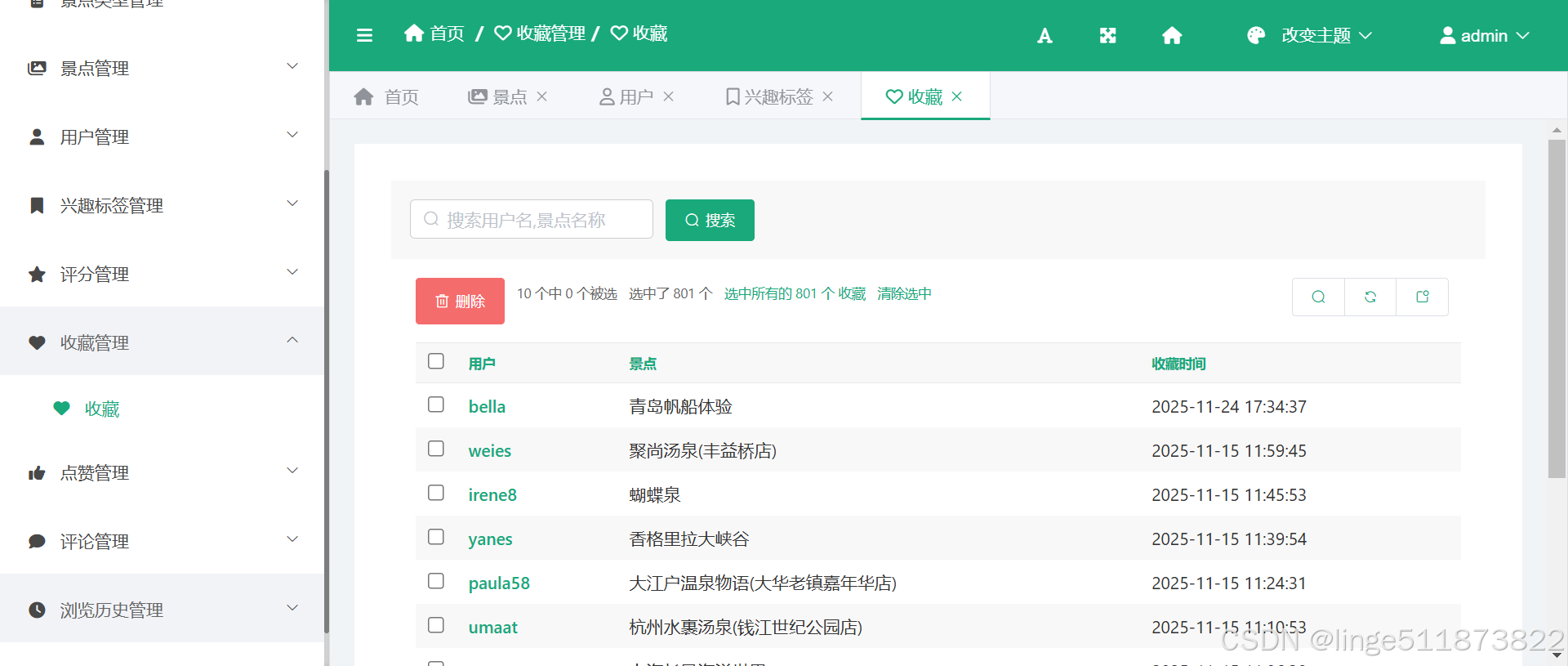Open the admin account dropdown arrow

(1522, 35)
